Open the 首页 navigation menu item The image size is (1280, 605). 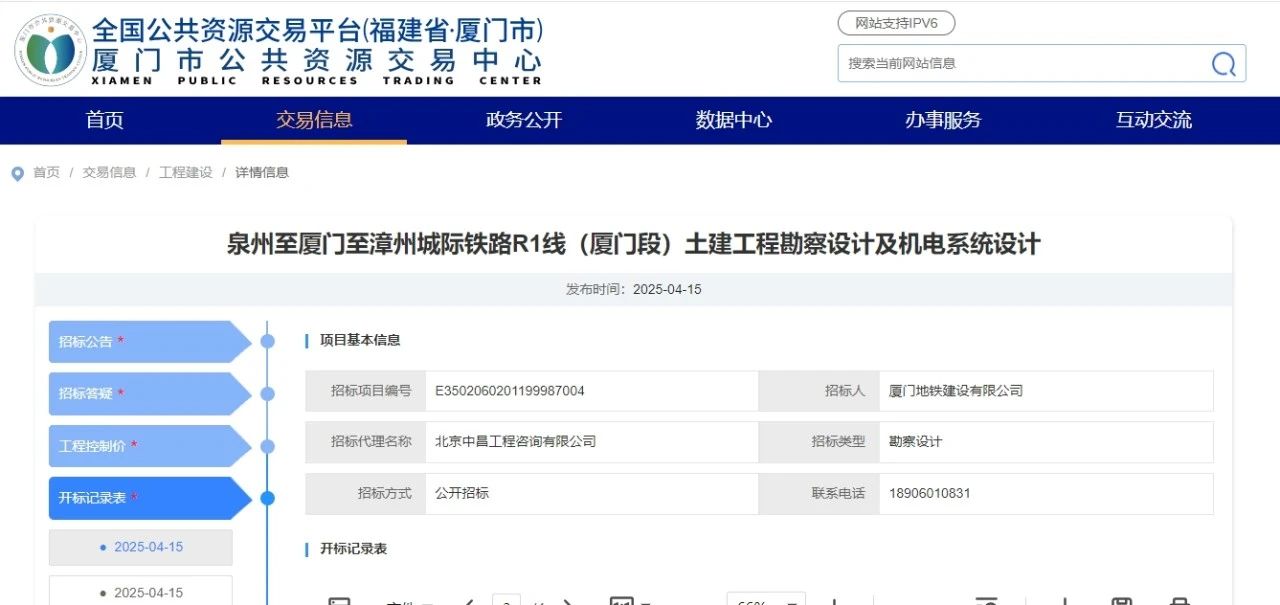105,120
